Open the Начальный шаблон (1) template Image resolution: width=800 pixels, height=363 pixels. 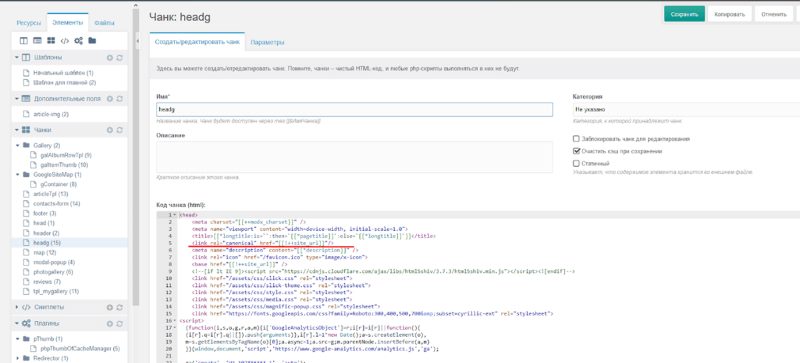click(x=63, y=73)
